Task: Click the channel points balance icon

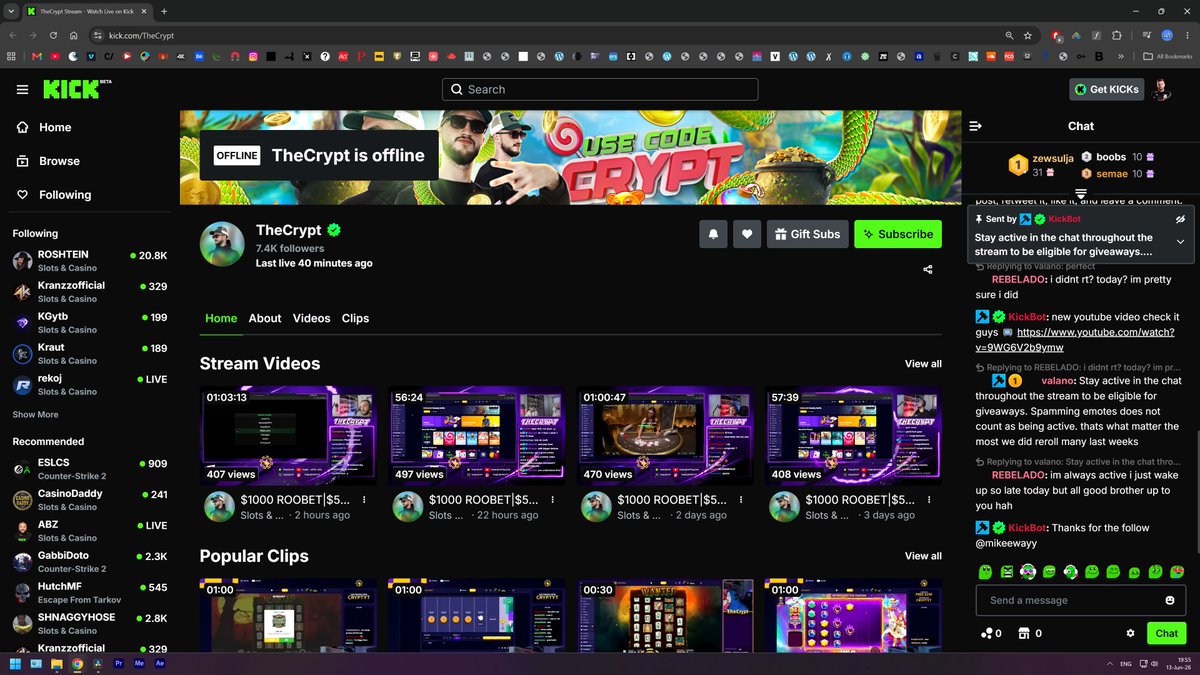Action: [986, 633]
